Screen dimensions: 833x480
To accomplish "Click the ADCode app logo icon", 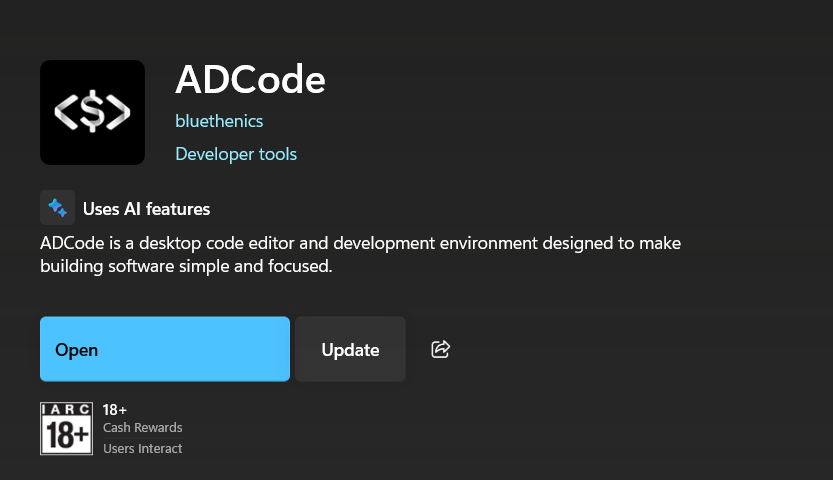I will click(92, 112).
